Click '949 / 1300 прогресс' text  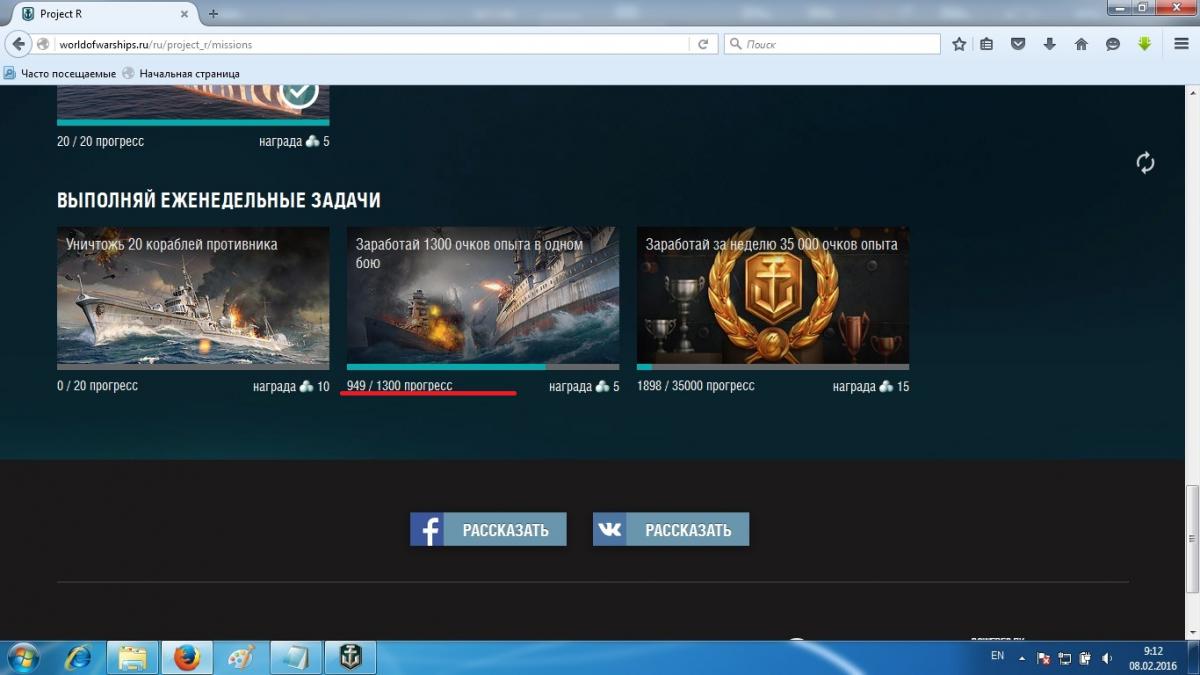[x=399, y=386]
